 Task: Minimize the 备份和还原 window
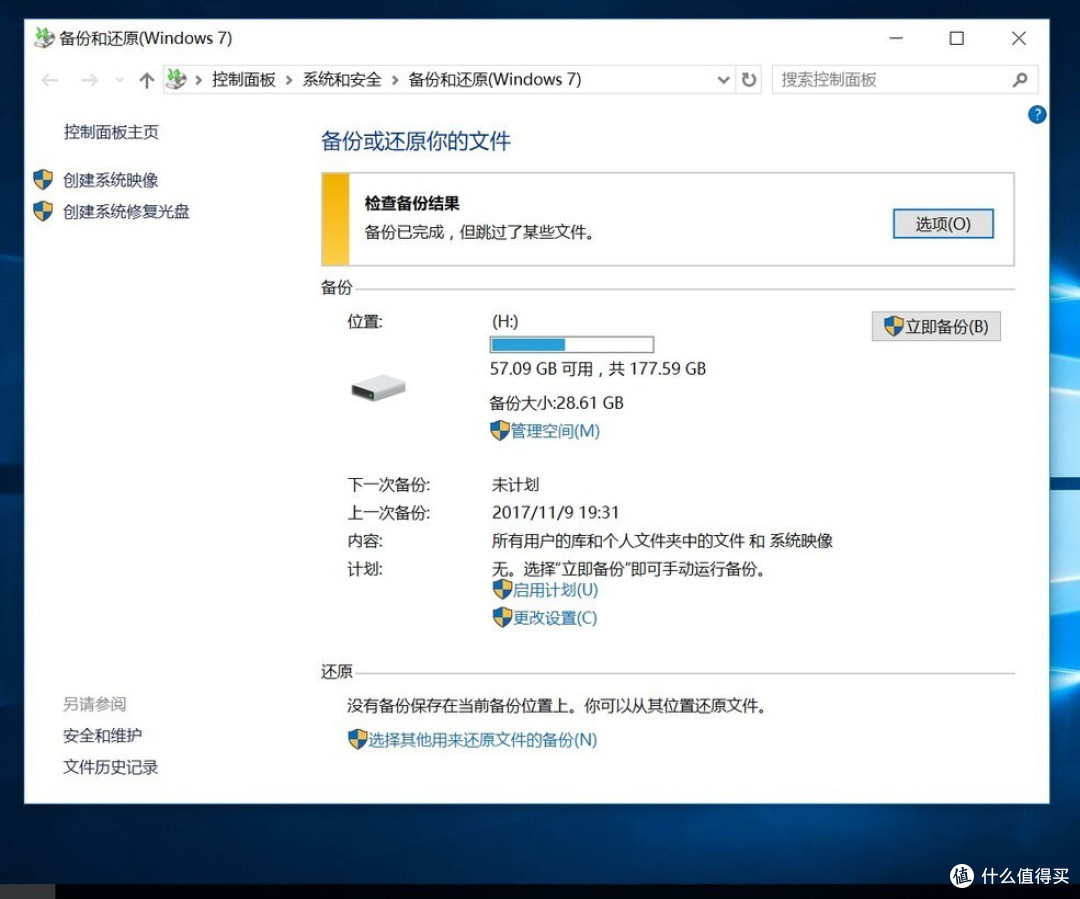tap(895, 38)
